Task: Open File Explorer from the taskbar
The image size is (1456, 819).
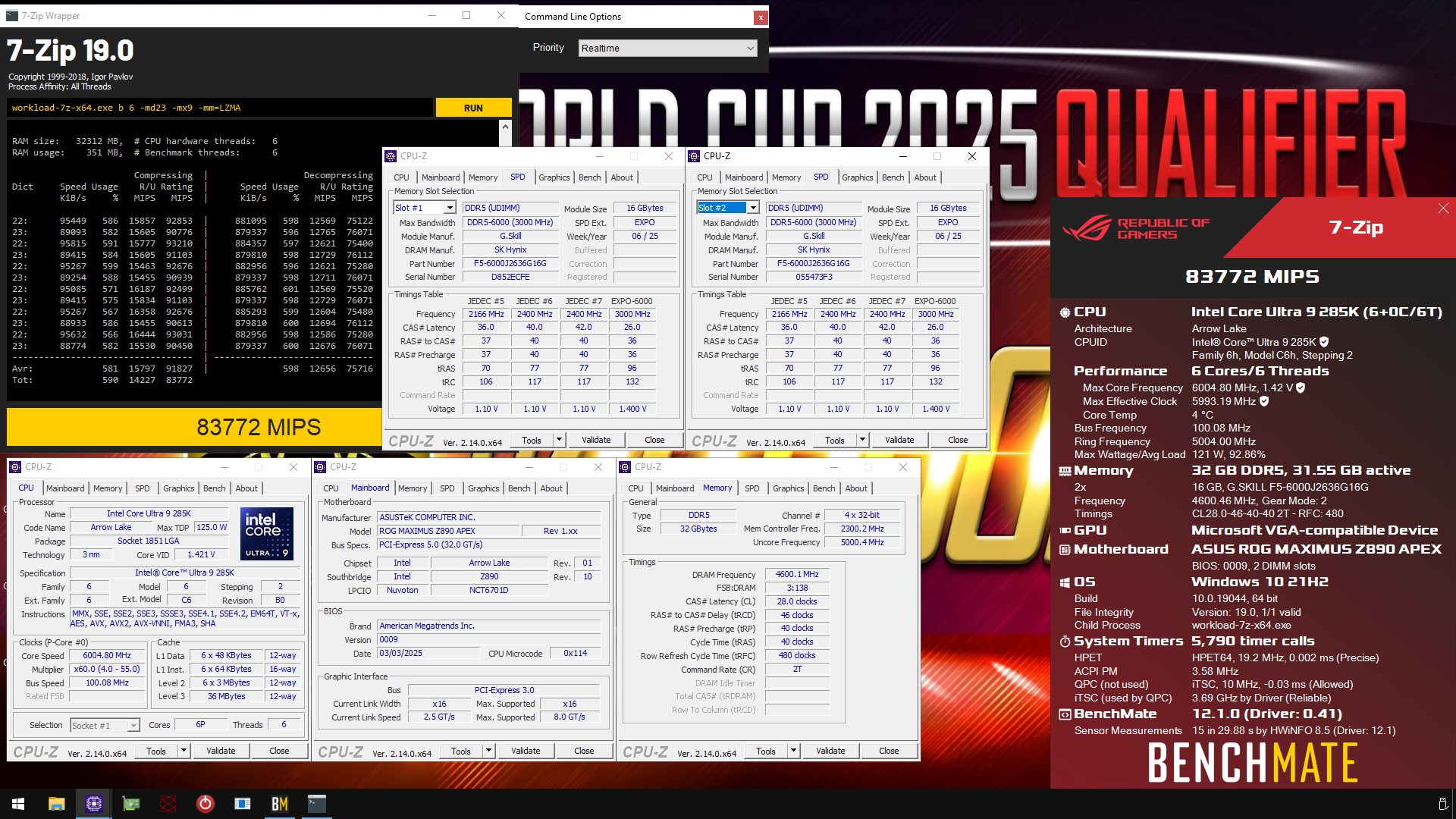Action: coord(56,804)
